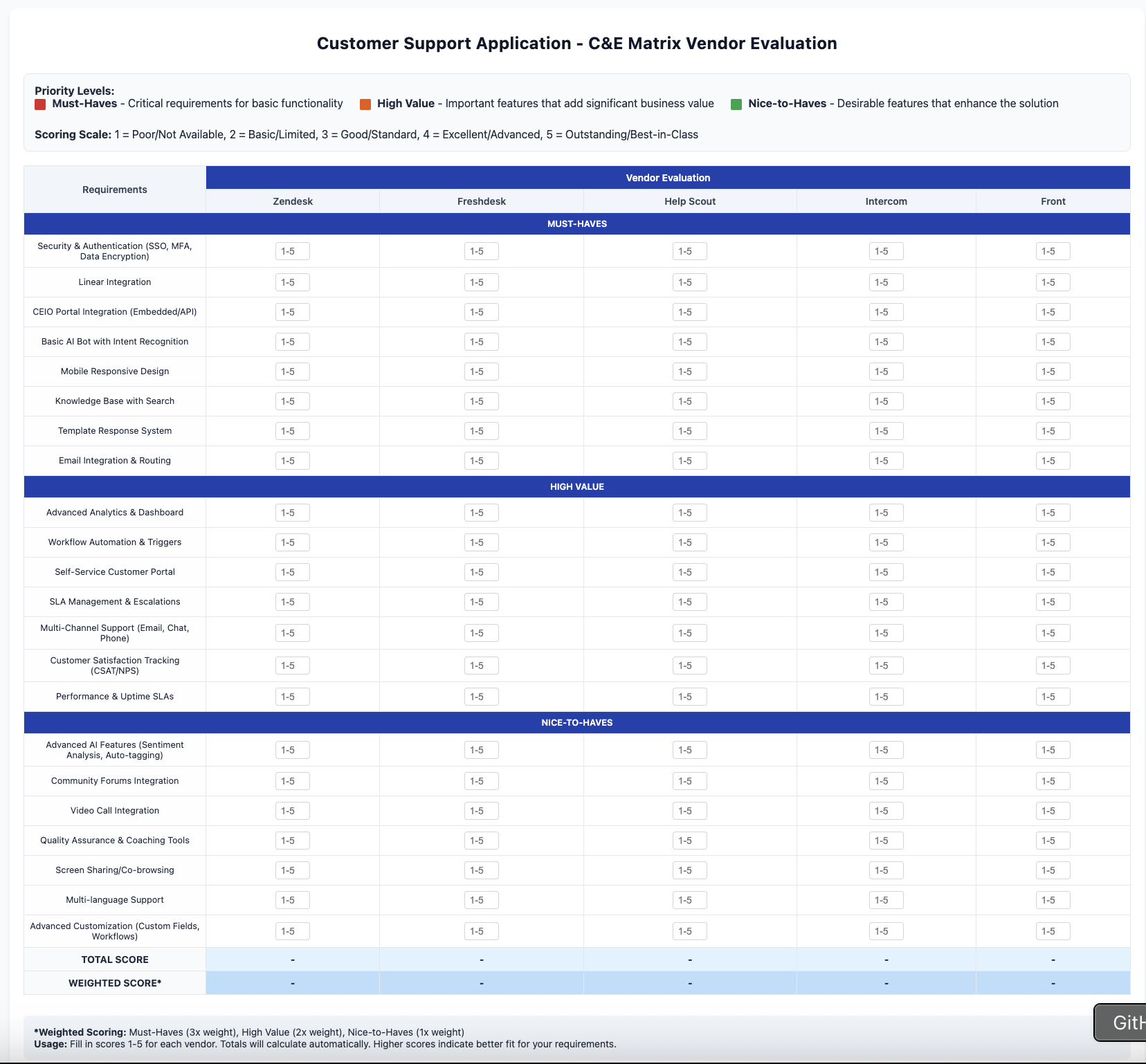Click Front score field for Knowledge Base with Search
This screenshot has height=1064, width=1146.
point(1053,401)
